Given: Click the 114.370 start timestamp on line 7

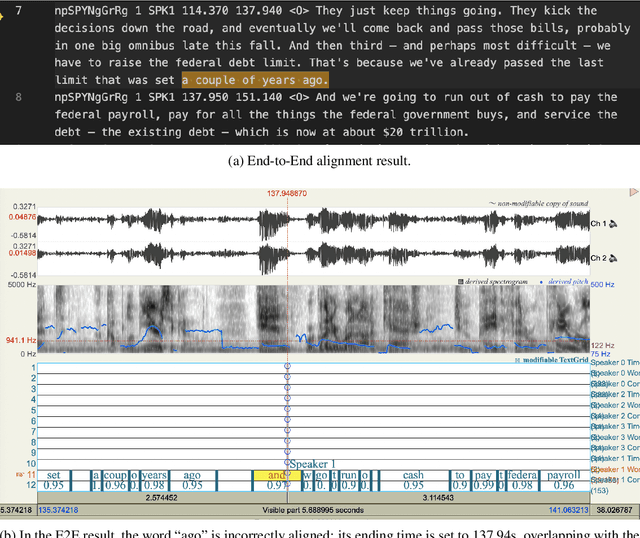Looking at the screenshot, I should coord(205,11).
